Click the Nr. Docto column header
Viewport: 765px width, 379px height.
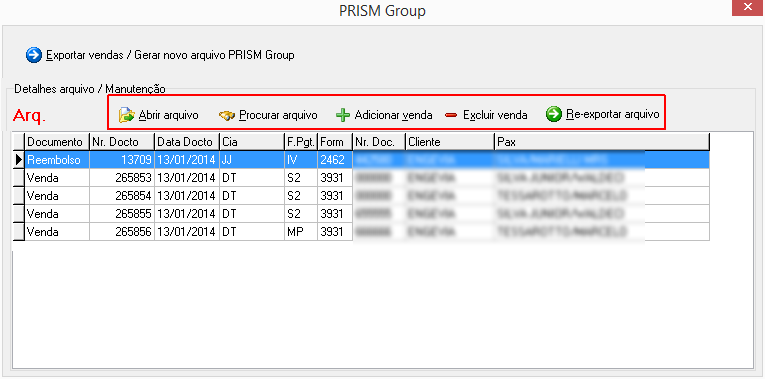pyautogui.click(x=122, y=142)
